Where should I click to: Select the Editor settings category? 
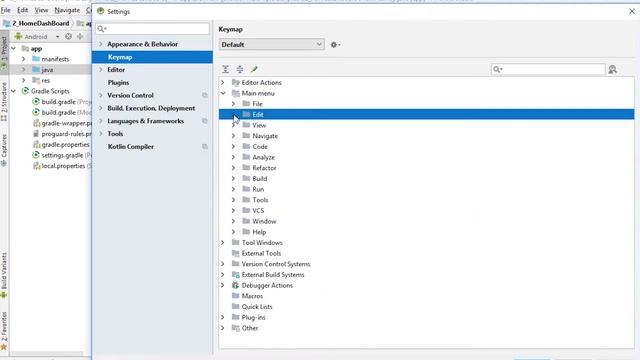(116, 70)
